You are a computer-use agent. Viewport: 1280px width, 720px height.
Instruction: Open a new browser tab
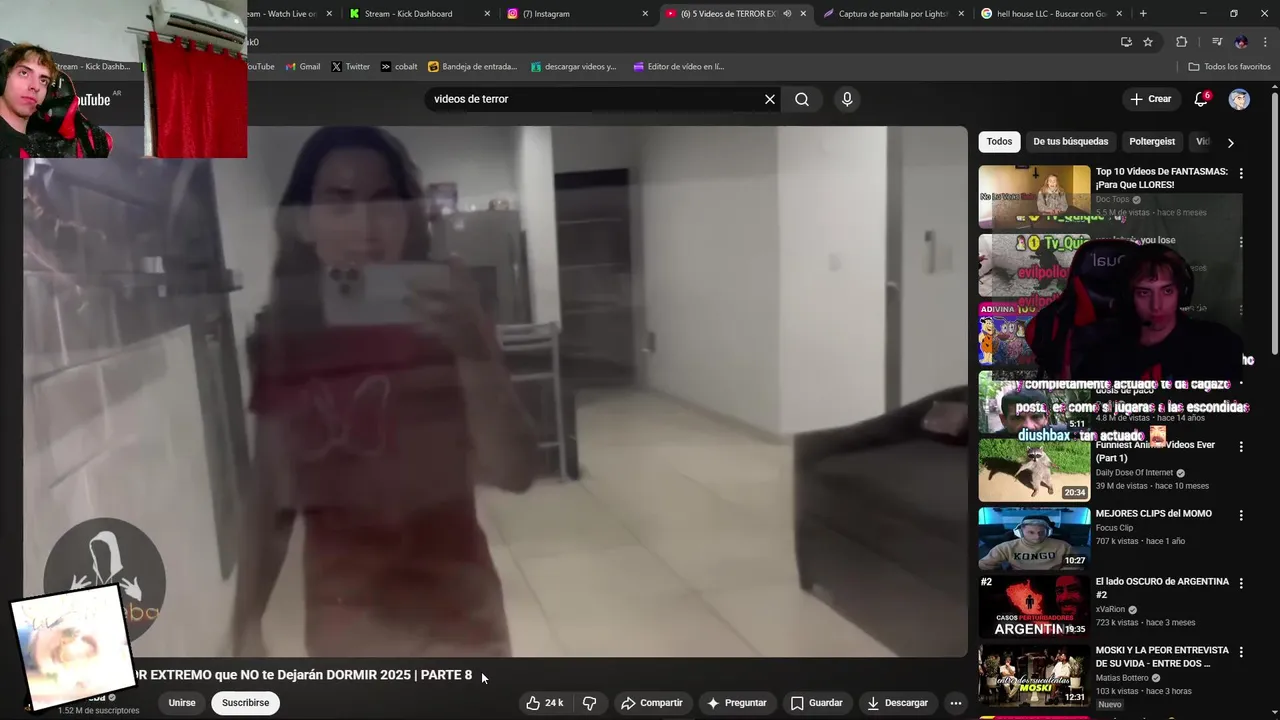(1143, 14)
